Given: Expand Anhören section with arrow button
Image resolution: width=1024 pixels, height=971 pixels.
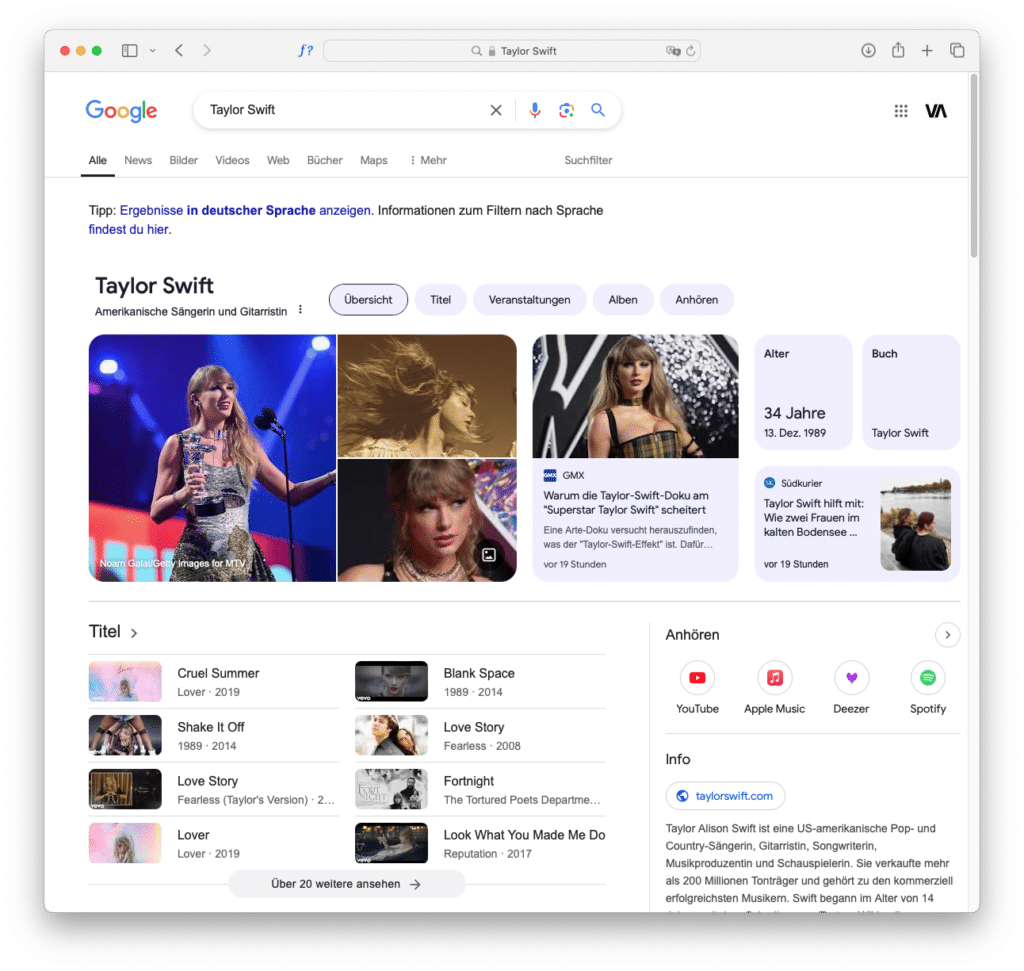Looking at the screenshot, I should (947, 635).
